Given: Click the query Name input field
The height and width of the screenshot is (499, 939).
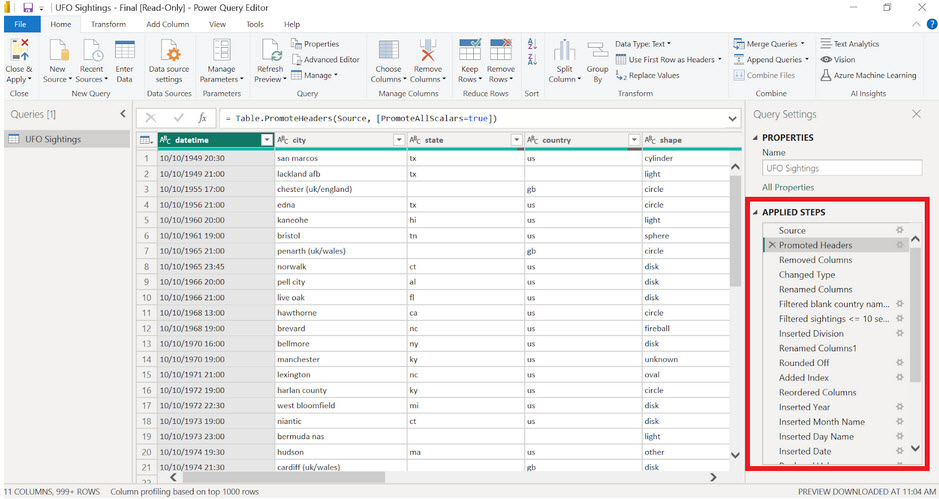Looking at the screenshot, I should pos(841,168).
